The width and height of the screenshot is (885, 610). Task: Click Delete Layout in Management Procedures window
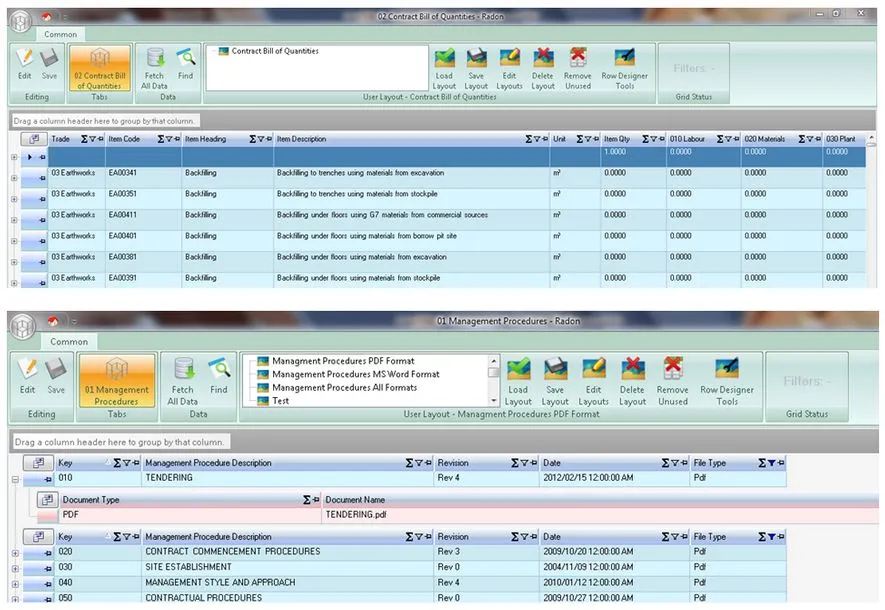tap(632, 381)
